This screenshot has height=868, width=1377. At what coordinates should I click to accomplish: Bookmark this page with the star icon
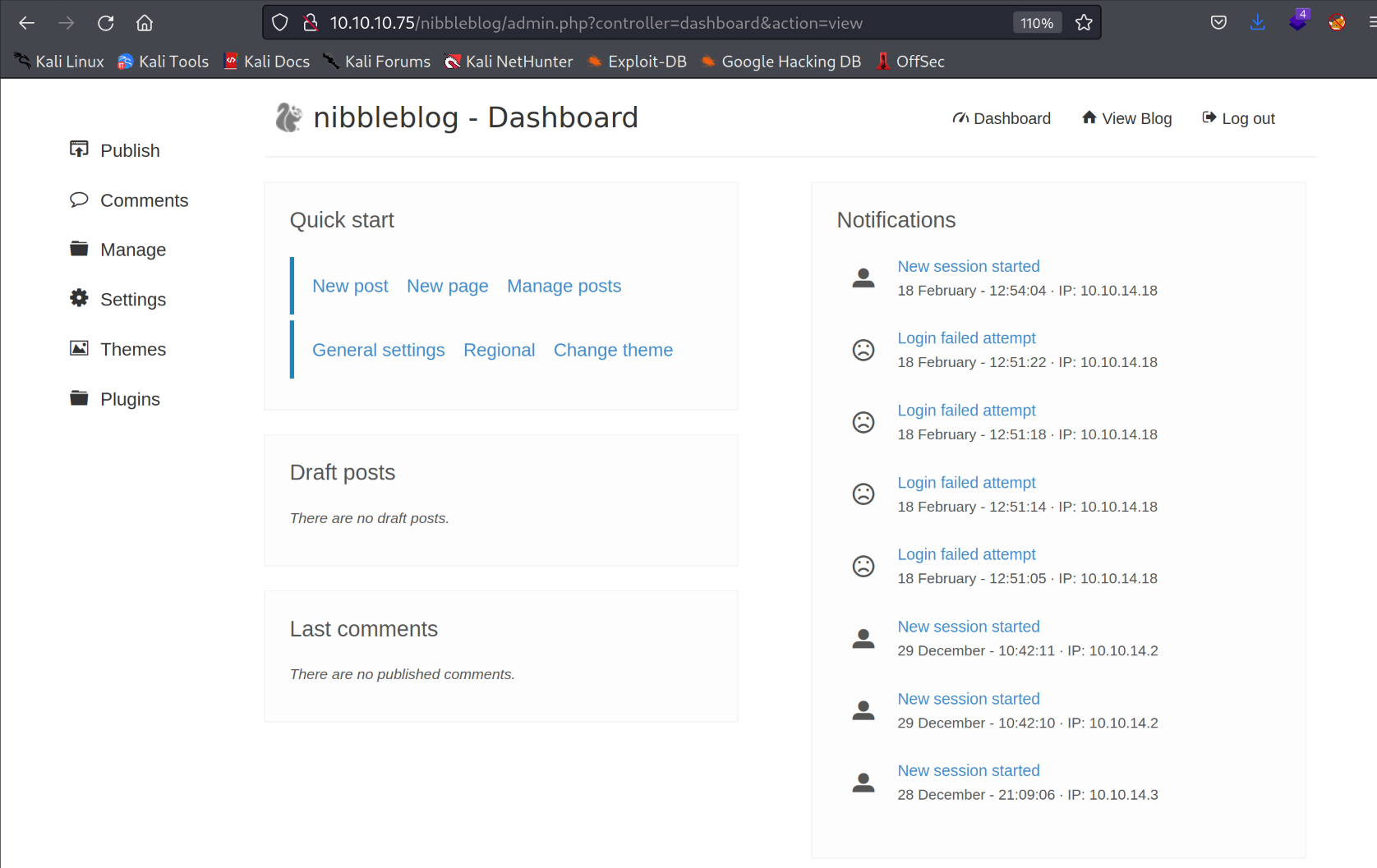(1084, 23)
